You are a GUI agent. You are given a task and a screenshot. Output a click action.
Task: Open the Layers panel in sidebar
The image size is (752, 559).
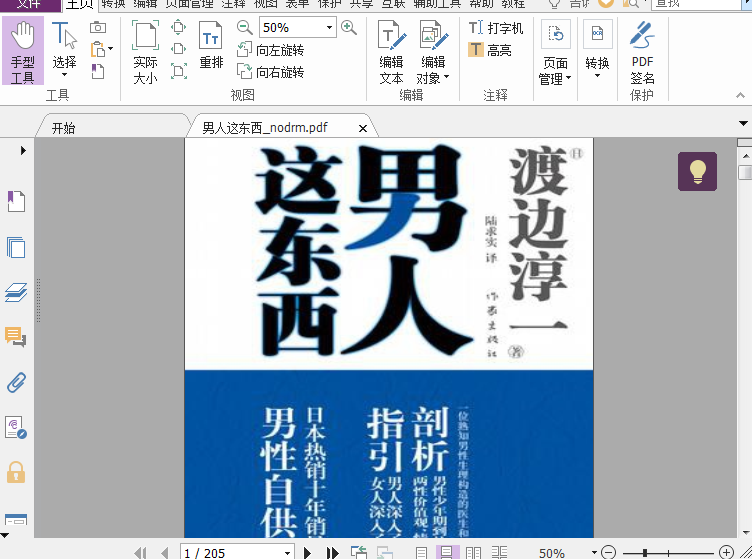pos(16,292)
